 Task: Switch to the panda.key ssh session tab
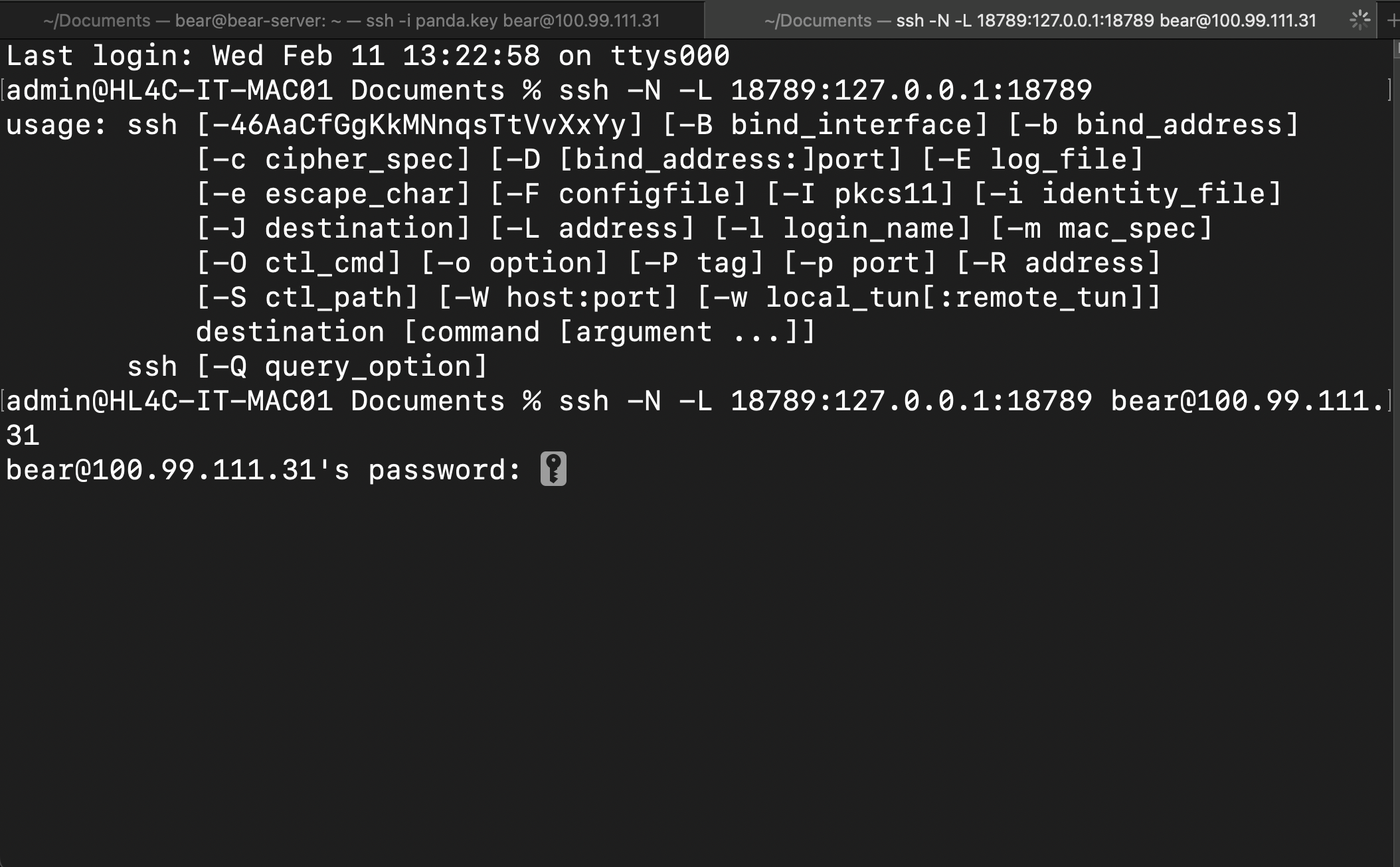[x=351, y=21]
